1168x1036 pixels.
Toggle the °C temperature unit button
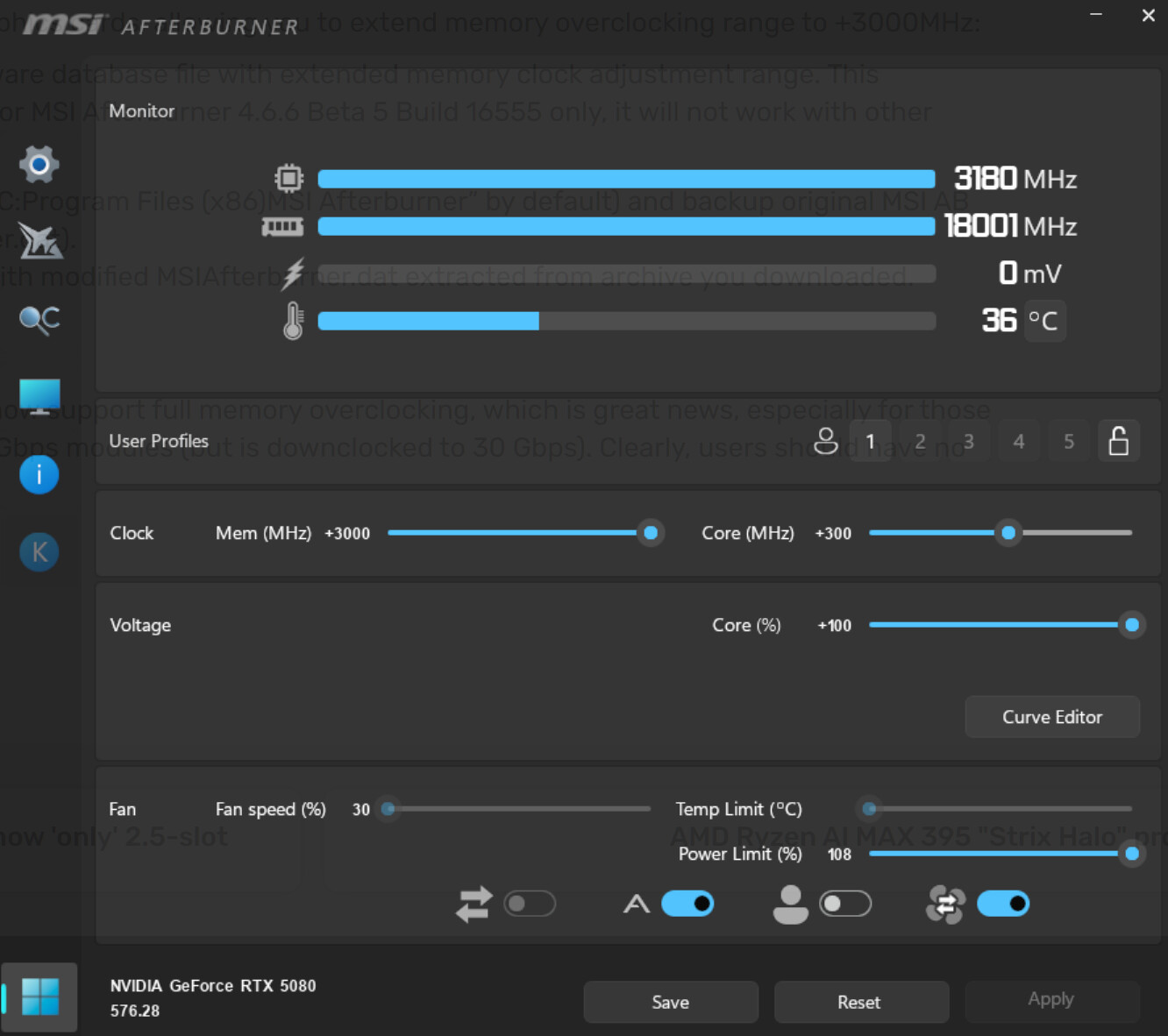[x=1044, y=321]
